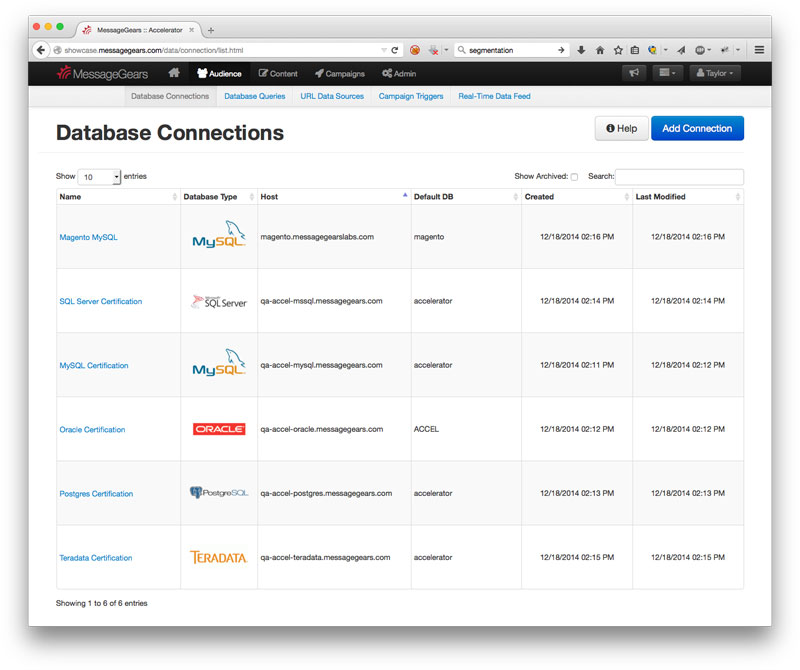
Task: Click the table Search input field
Action: click(679, 177)
